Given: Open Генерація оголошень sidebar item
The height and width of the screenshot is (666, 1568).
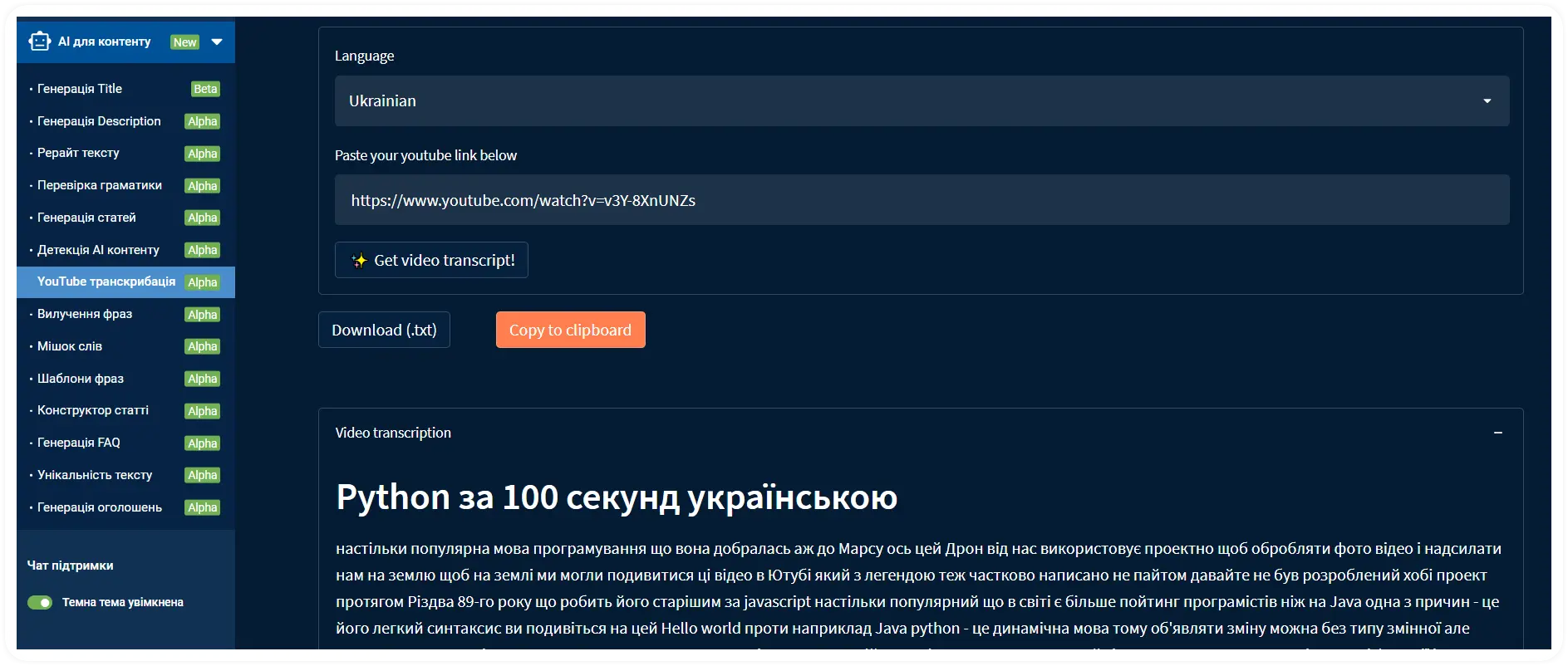Looking at the screenshot, I should tap(100, 507).
